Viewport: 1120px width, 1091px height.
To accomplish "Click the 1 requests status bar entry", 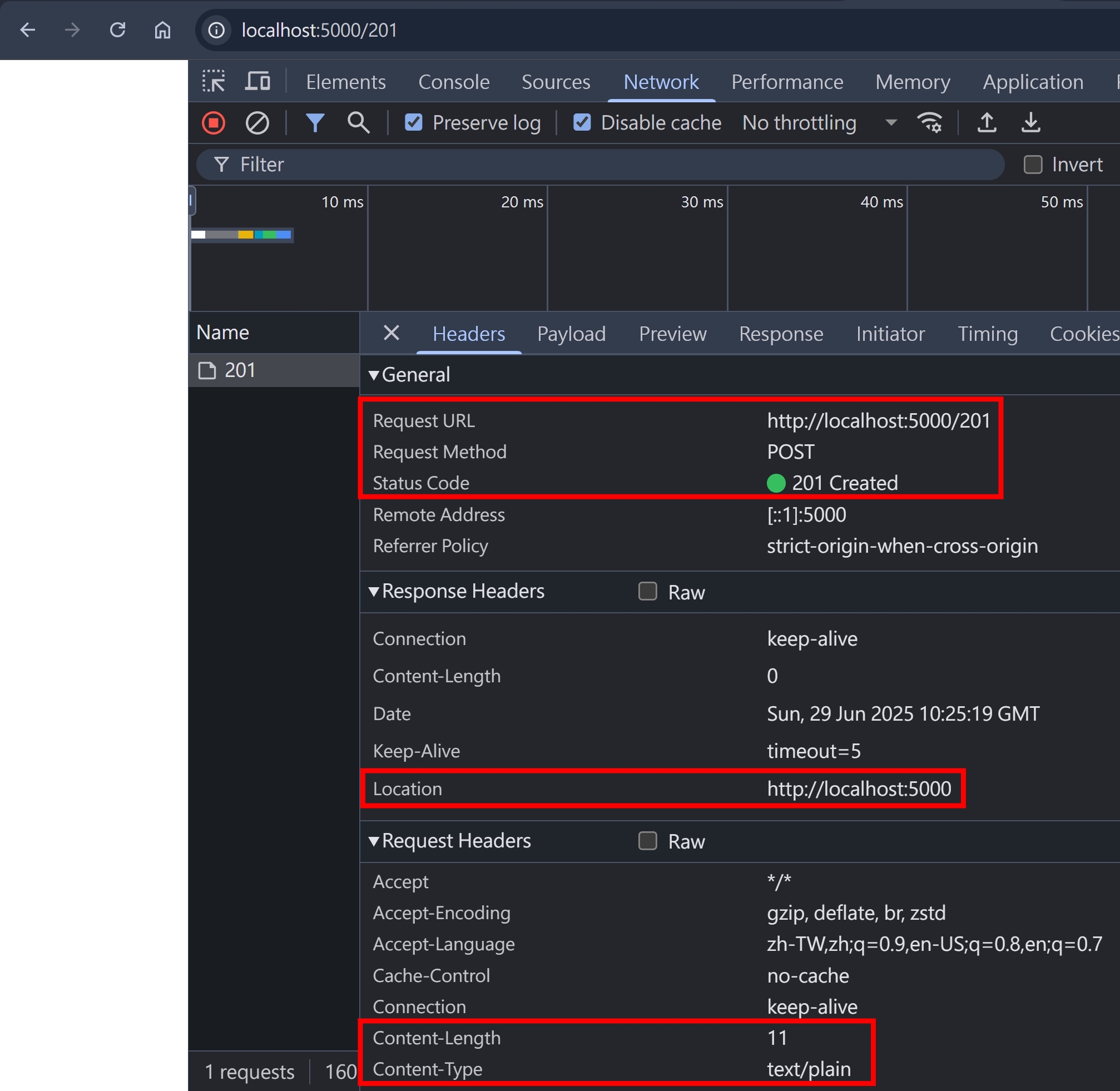I will tap(249, 1072).
